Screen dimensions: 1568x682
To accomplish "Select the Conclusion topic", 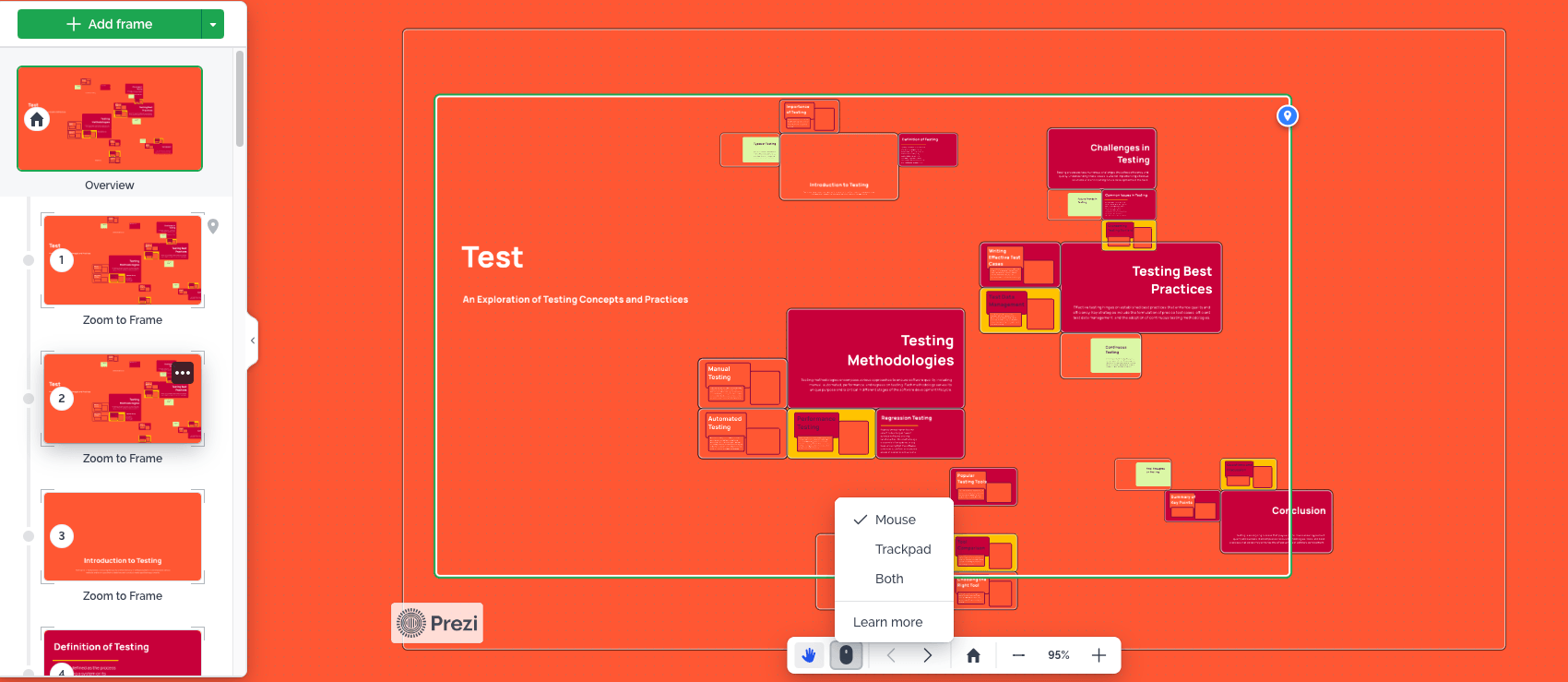I will [1277, 521].
